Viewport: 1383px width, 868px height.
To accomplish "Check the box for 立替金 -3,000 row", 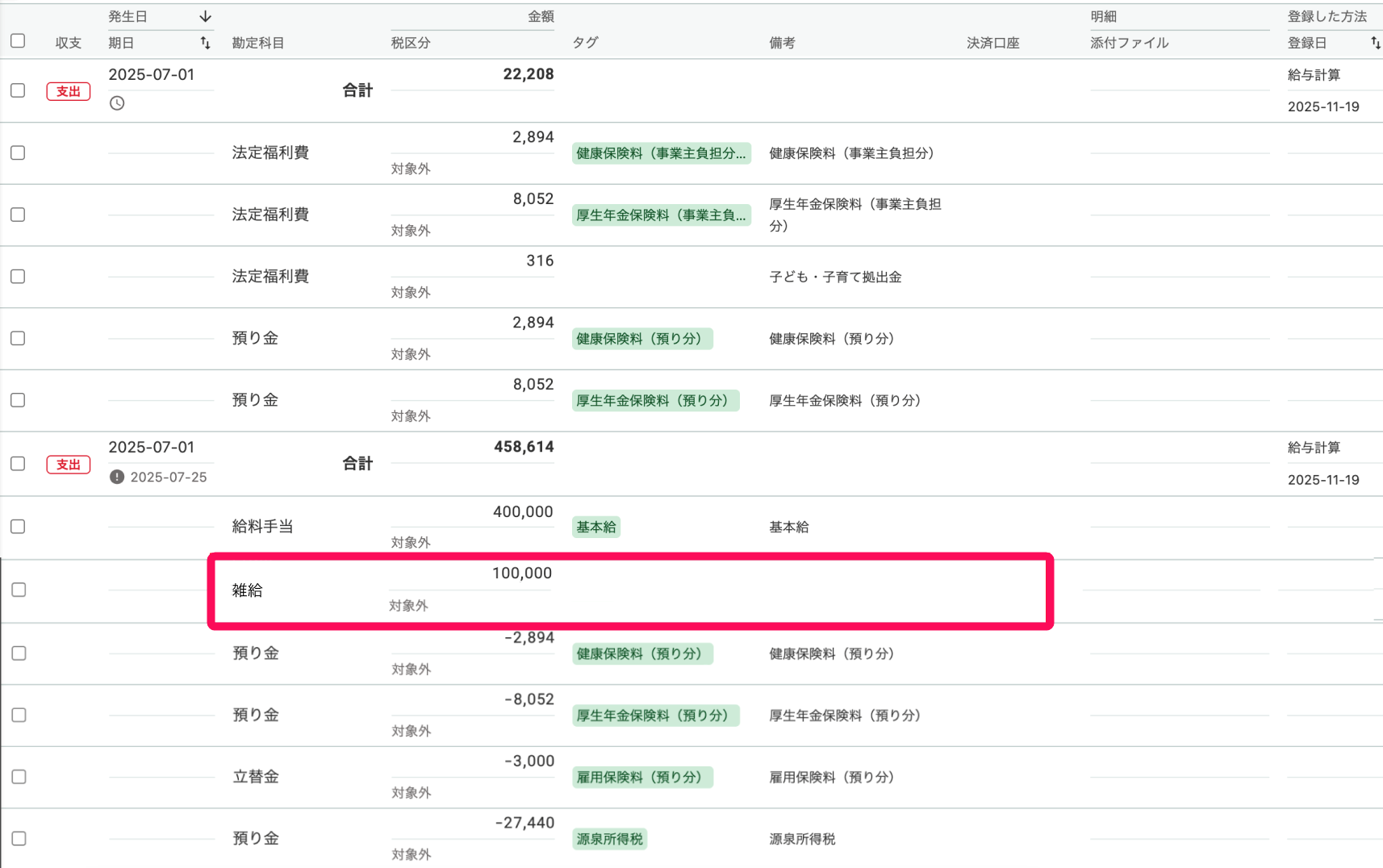I will 19,777.
